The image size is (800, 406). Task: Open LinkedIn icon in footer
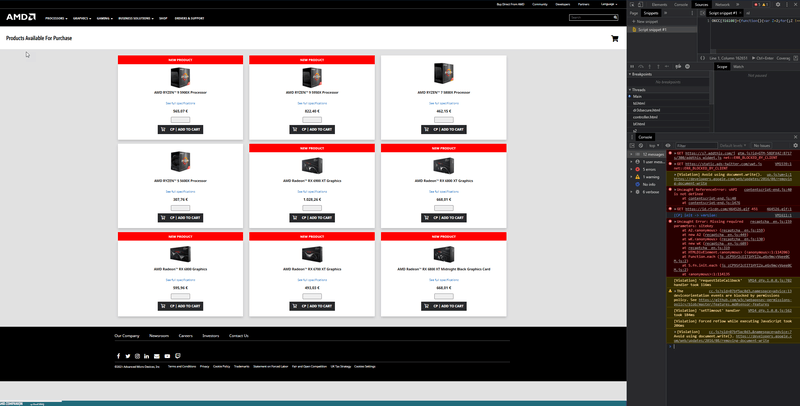click(x=146, y=356)
